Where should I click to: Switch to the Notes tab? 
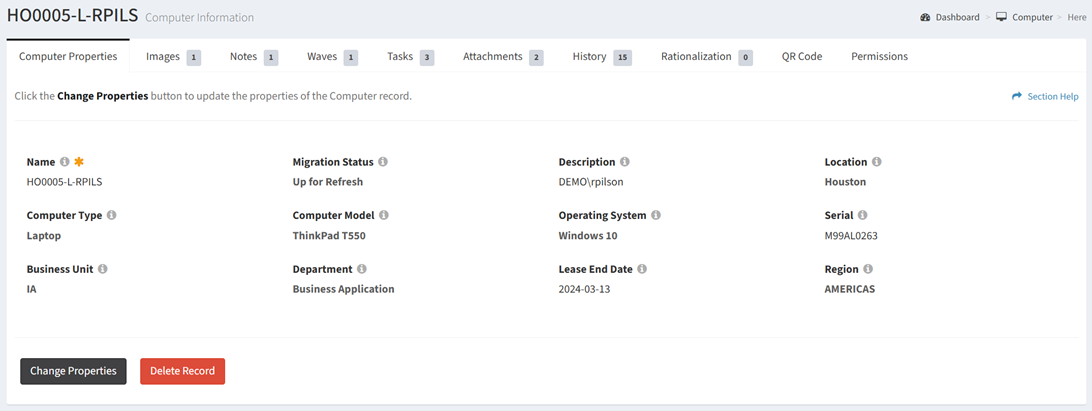253,57
